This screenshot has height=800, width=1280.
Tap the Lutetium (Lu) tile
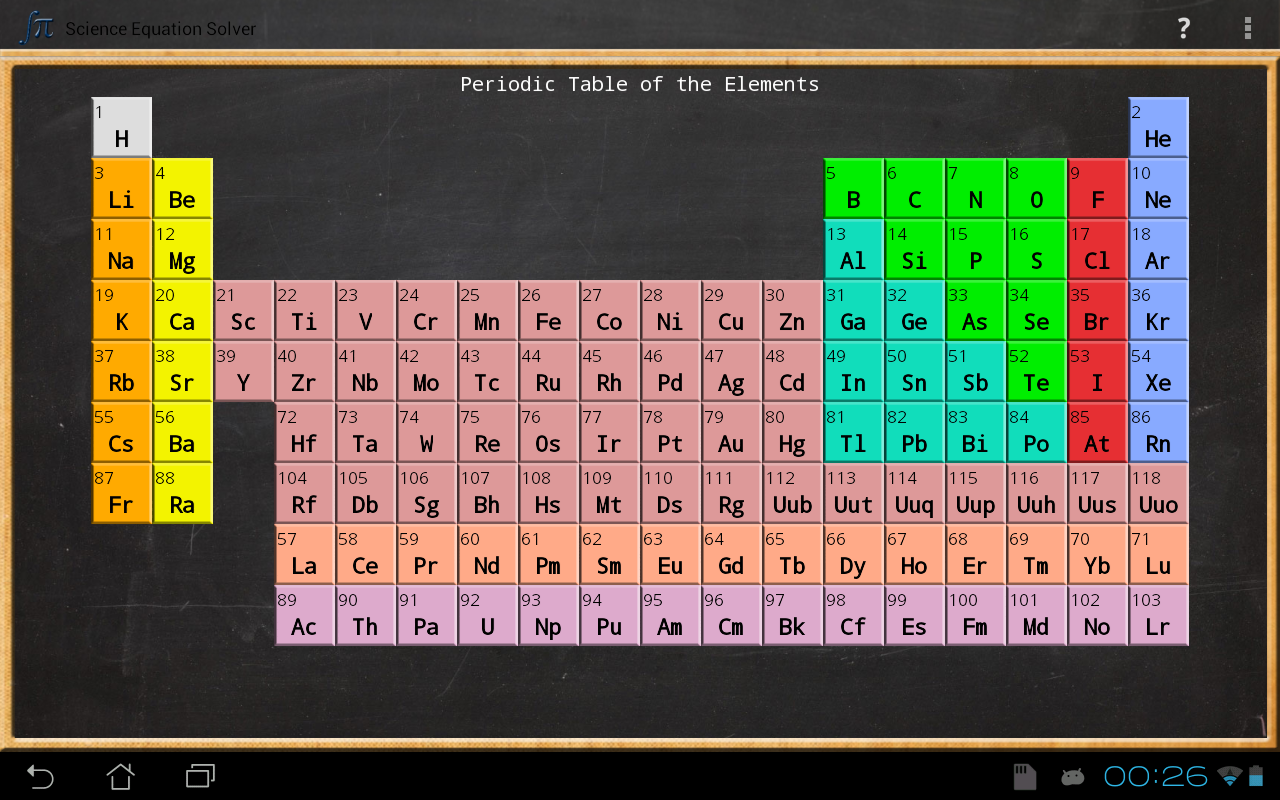[1159, 554]
